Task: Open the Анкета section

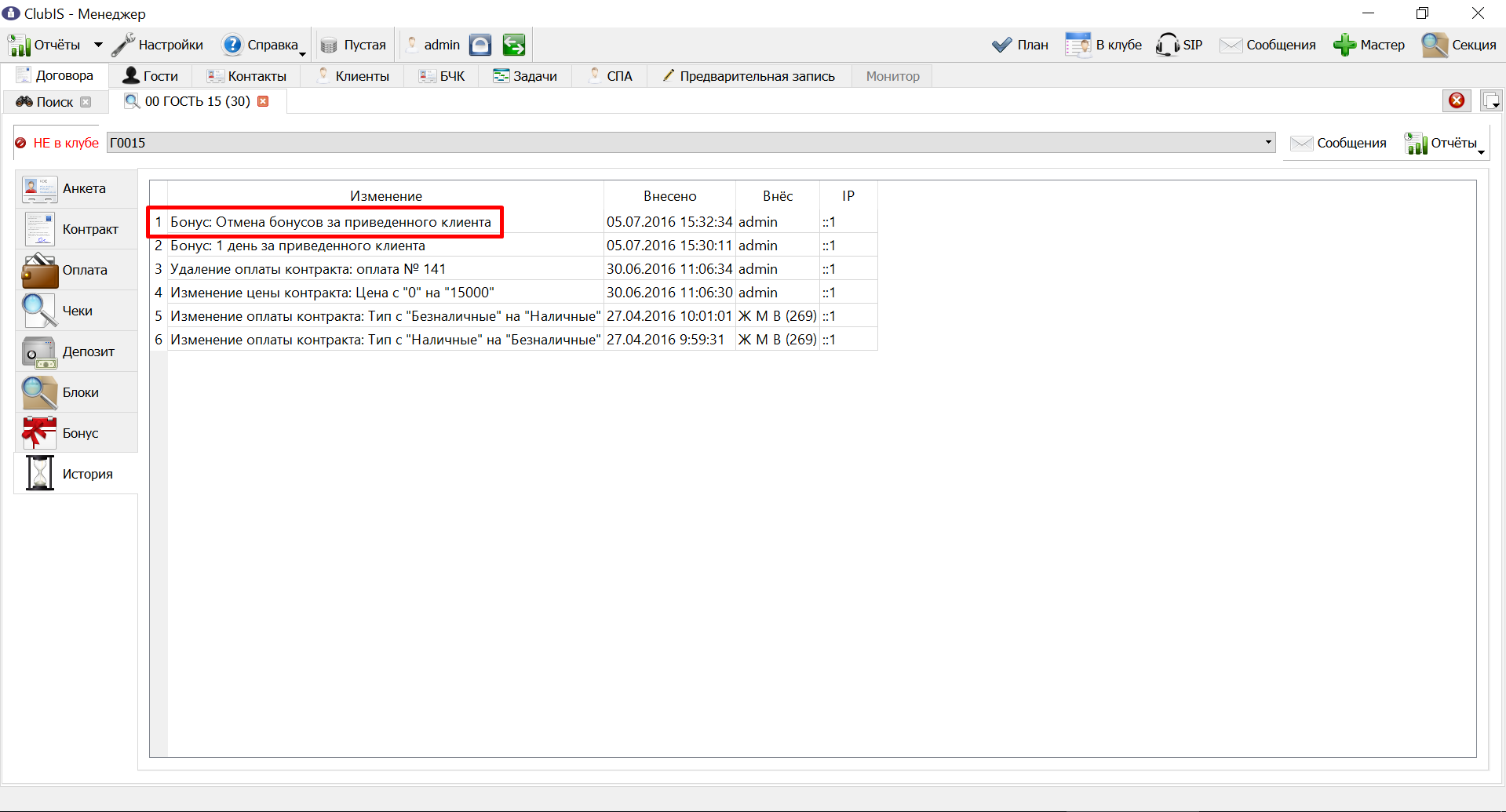Action: pos(76,188)
